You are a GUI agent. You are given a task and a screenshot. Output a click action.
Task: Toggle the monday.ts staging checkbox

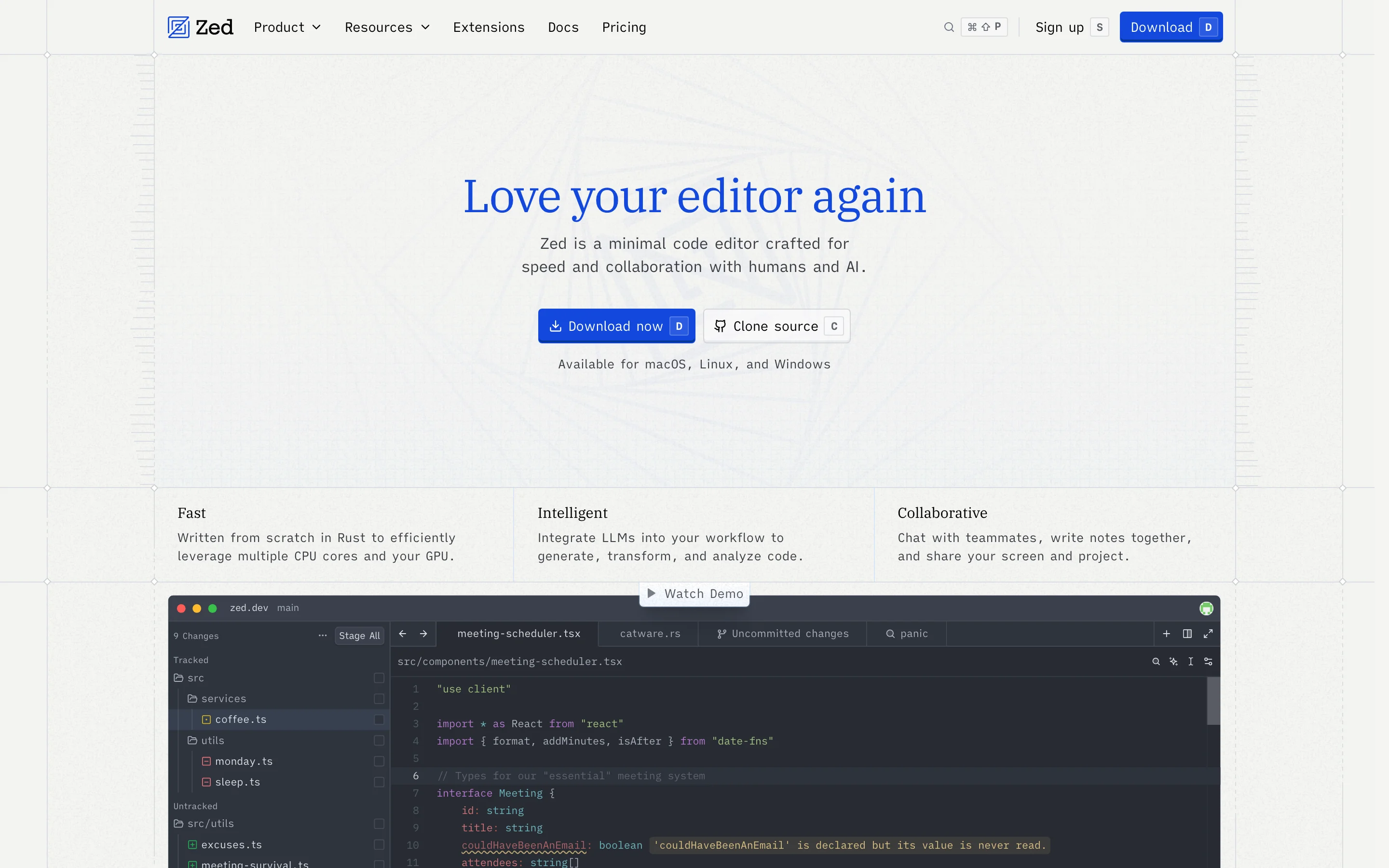point(379,761)
